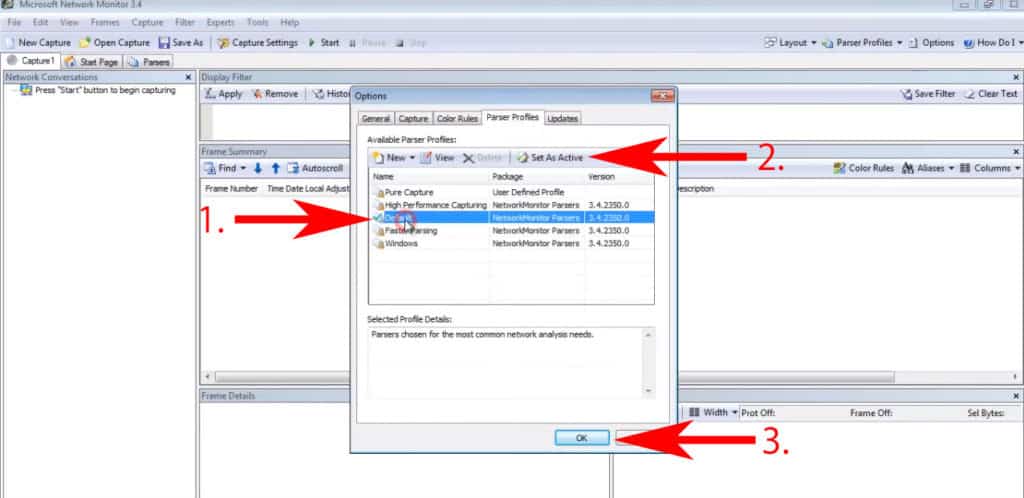Click in the Selected Profile Details box
Screen dimensions: 1024x498
coord(511,362)
